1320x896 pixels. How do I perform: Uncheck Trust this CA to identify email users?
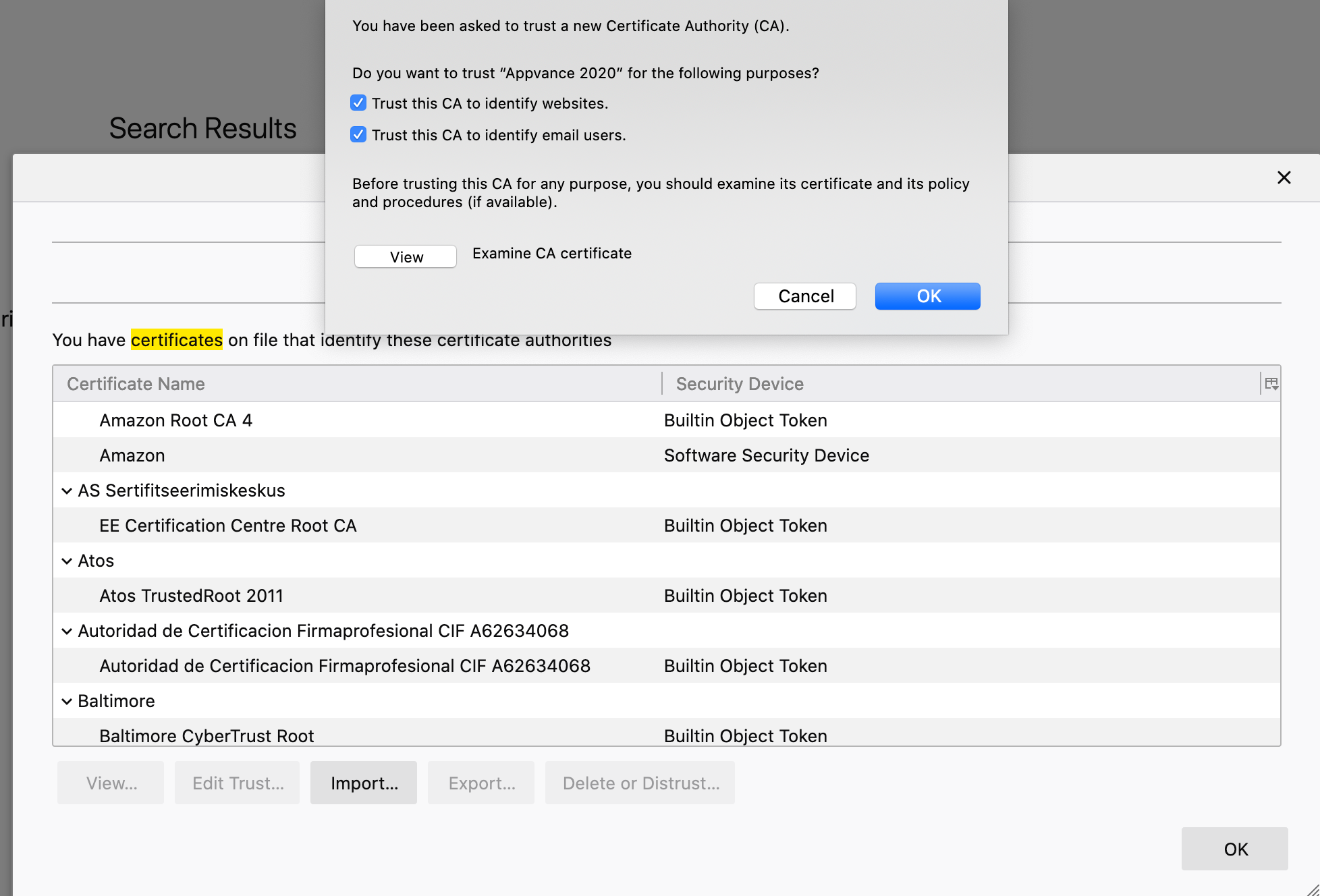point(358,134)
